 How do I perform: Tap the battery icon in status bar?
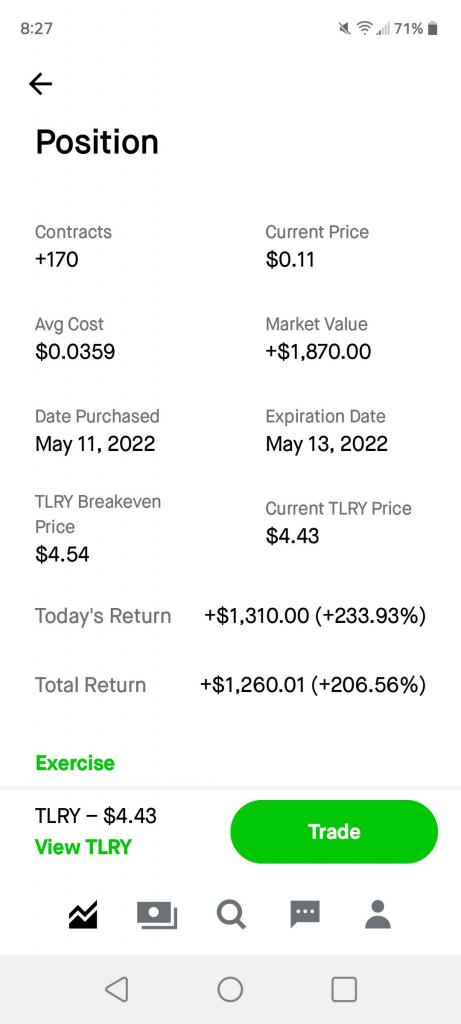click(x=432, y=28)
